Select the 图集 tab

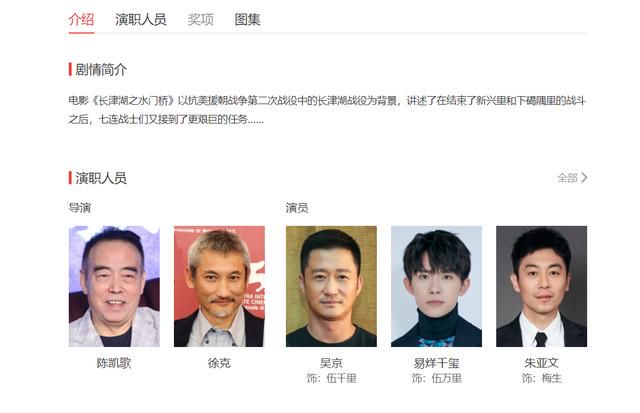(x=247, y=19)
